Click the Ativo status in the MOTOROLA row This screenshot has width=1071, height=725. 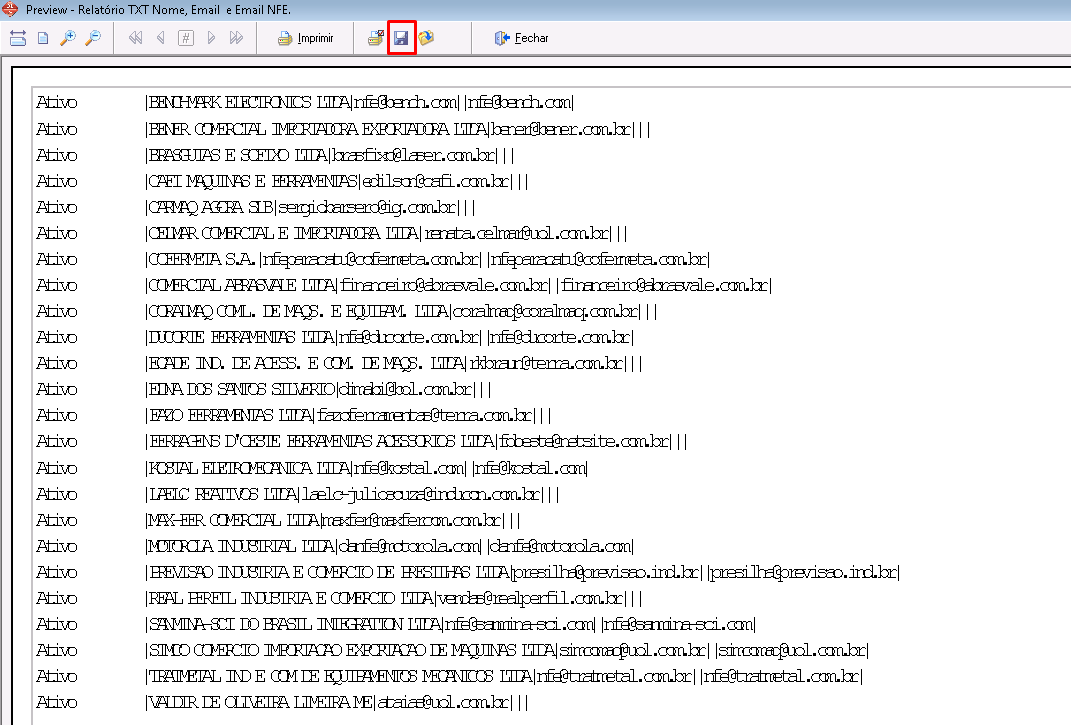[57, 546]
